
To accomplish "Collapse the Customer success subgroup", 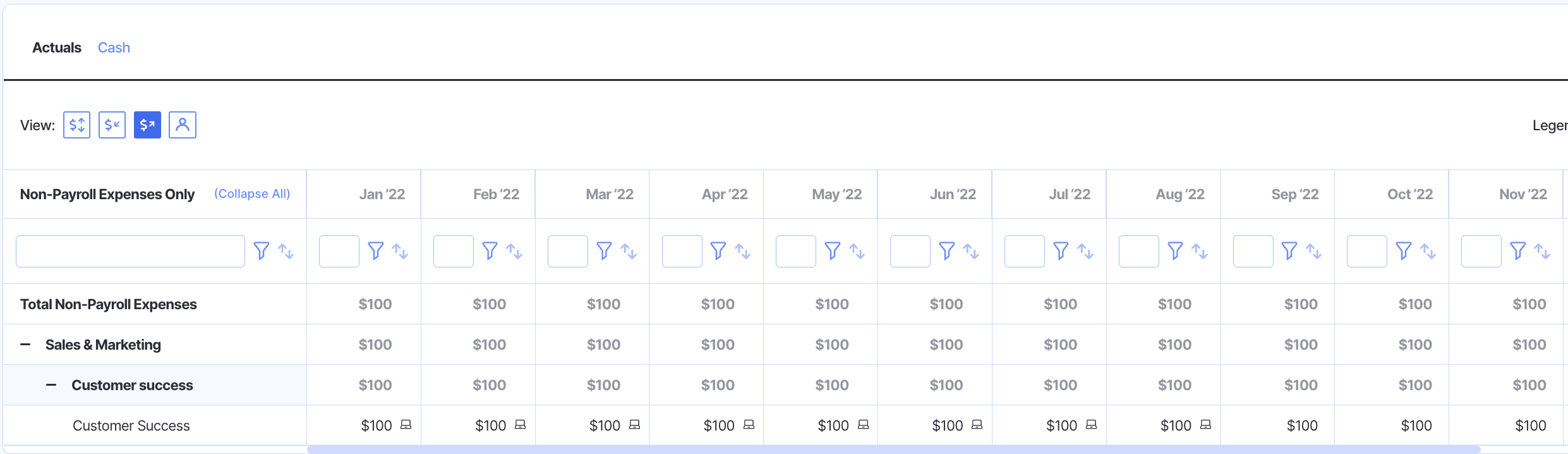I will tap(51, 385).
